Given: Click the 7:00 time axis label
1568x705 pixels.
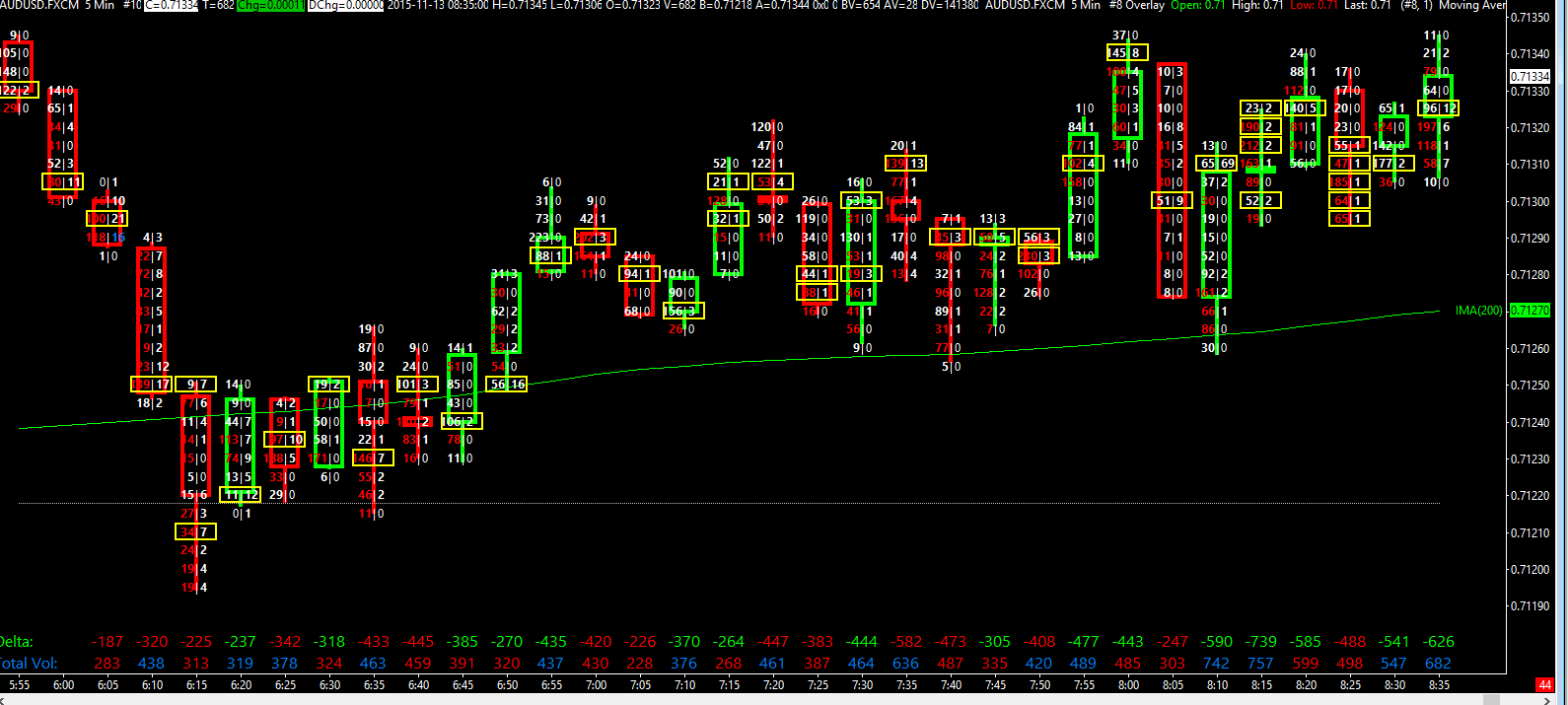Looking at the screenshot, I should click(x=596, y=685).
